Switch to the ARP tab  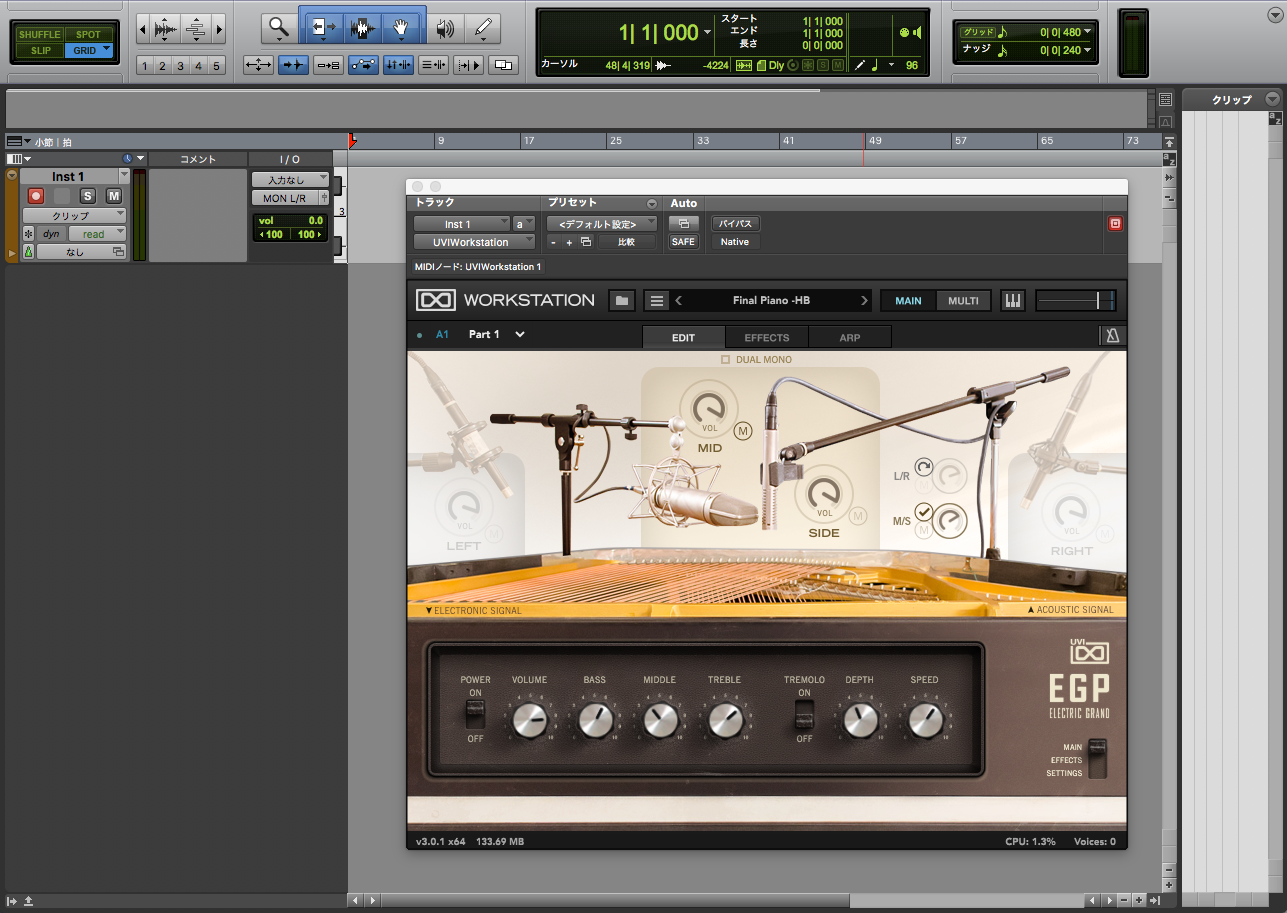pyautogui.click(x=850, y=337)
